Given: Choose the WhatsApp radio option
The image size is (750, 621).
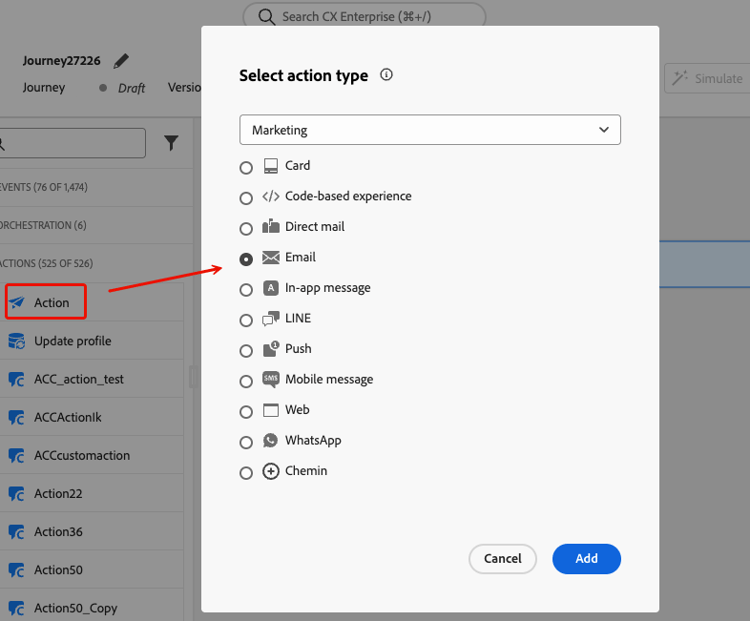Looking at the screenshot, I should [246, 443].
